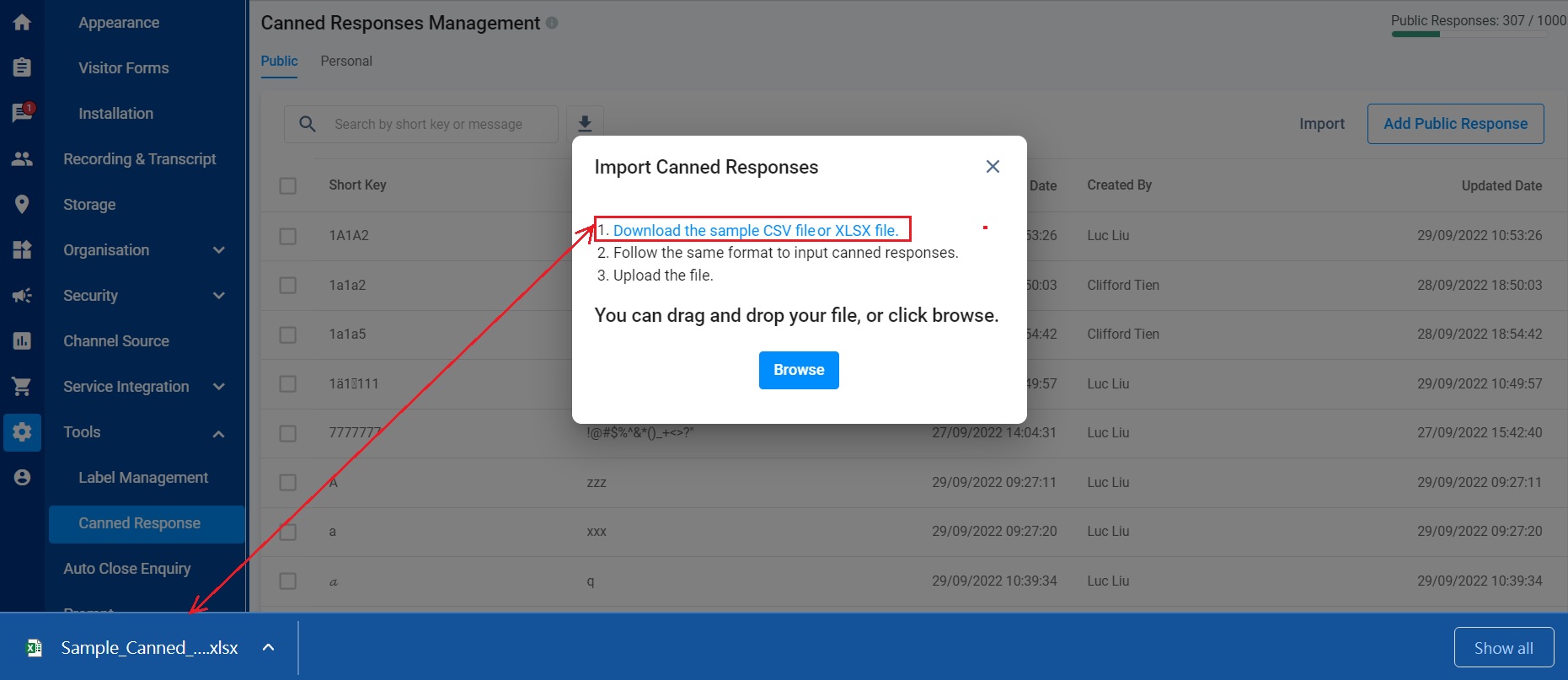The height and width of the screenshot is (680, 1568).
Task: Click the settings gear icon
Action: point(22,432)
